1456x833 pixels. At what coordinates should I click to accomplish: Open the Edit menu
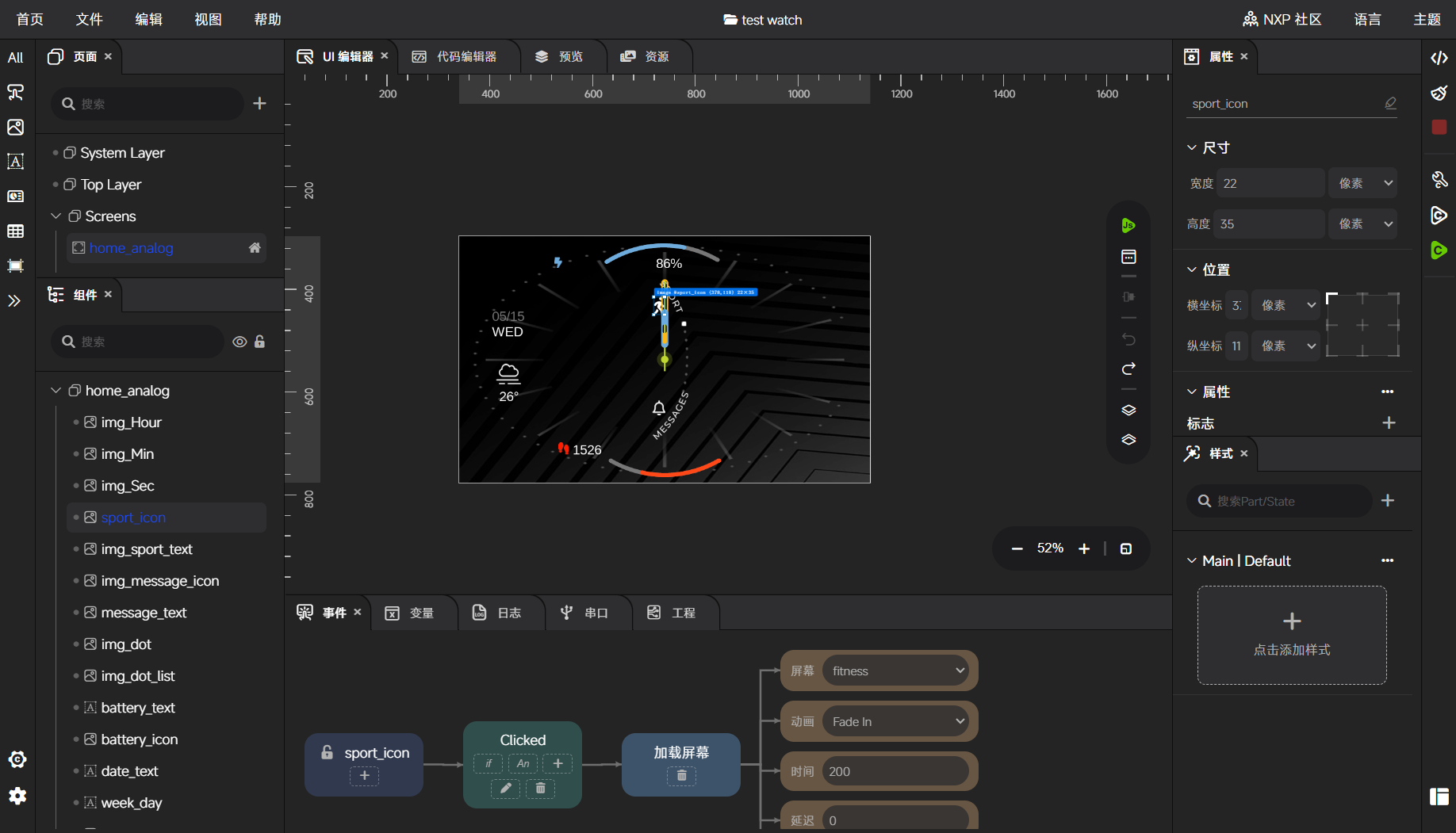click(x=148, y=19)
